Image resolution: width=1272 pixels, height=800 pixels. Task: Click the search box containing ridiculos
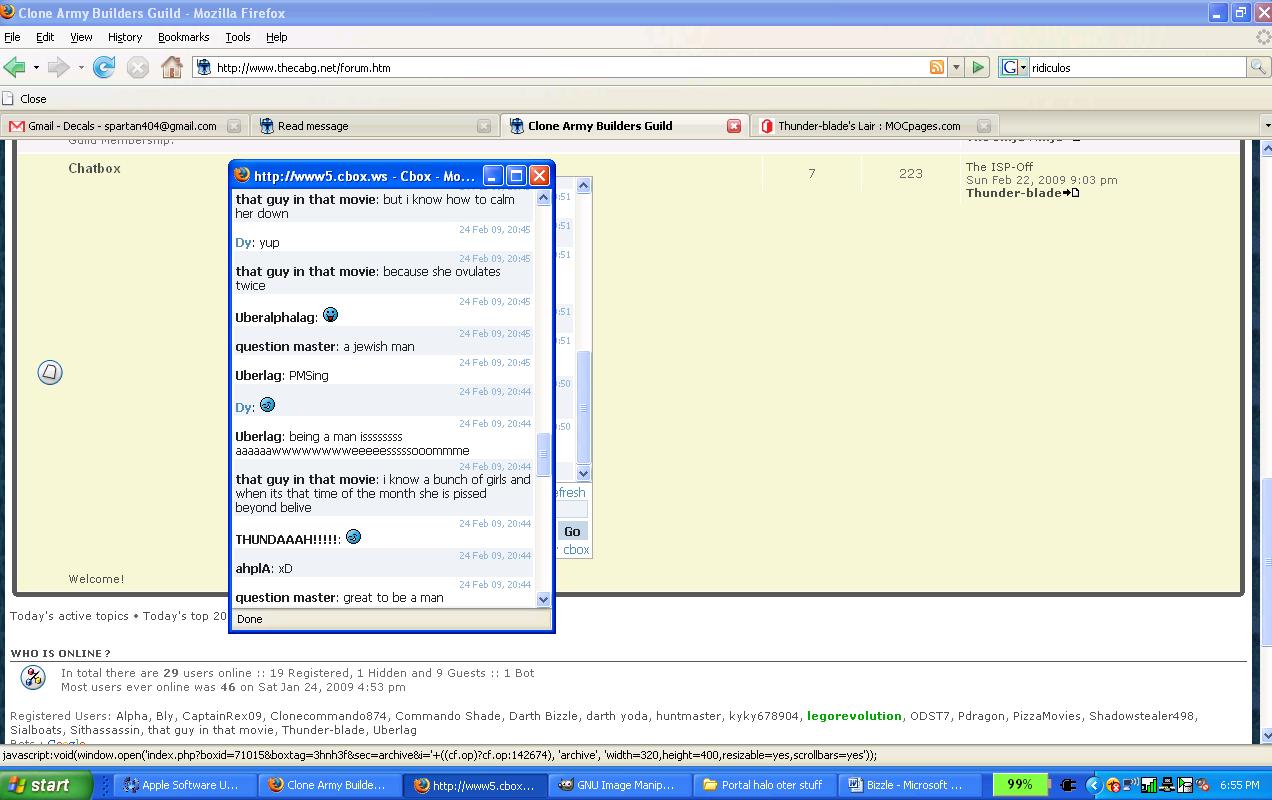1137,68
